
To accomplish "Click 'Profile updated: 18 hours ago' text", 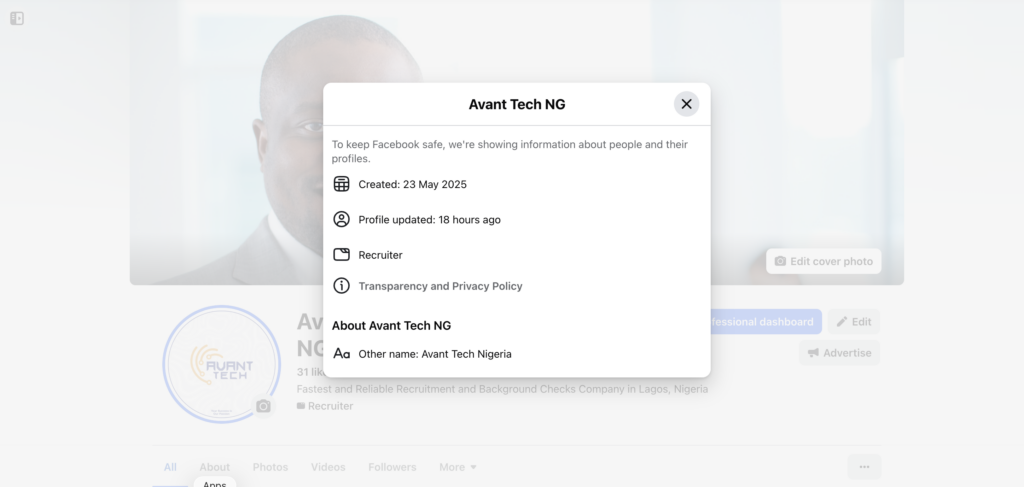I will [429, 219].
